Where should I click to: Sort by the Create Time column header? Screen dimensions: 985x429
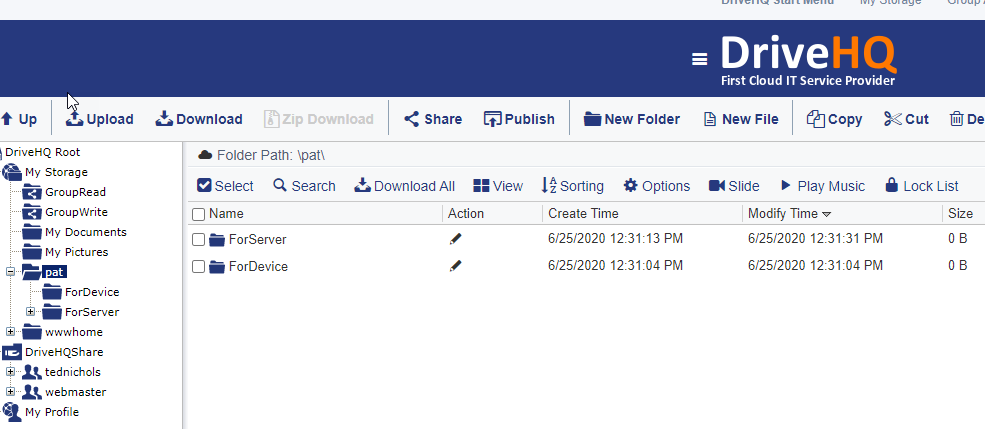[x=583, y=214]
